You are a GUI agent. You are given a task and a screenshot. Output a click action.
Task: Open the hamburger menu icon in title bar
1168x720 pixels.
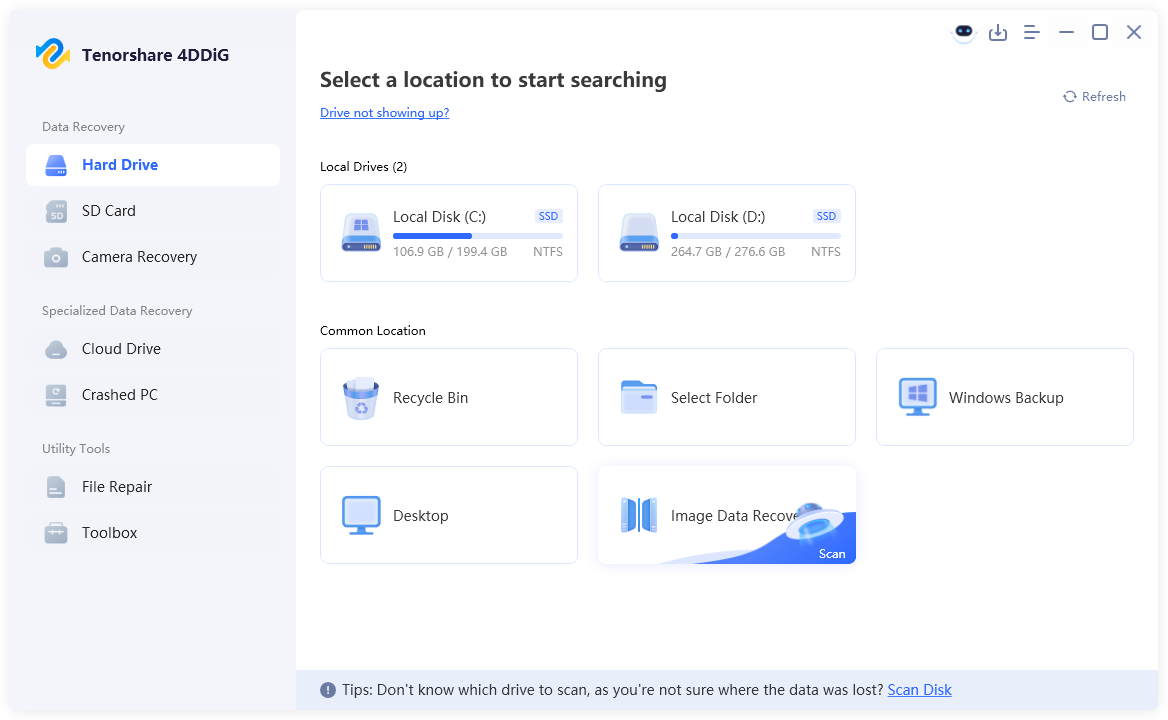point(1032,33)
